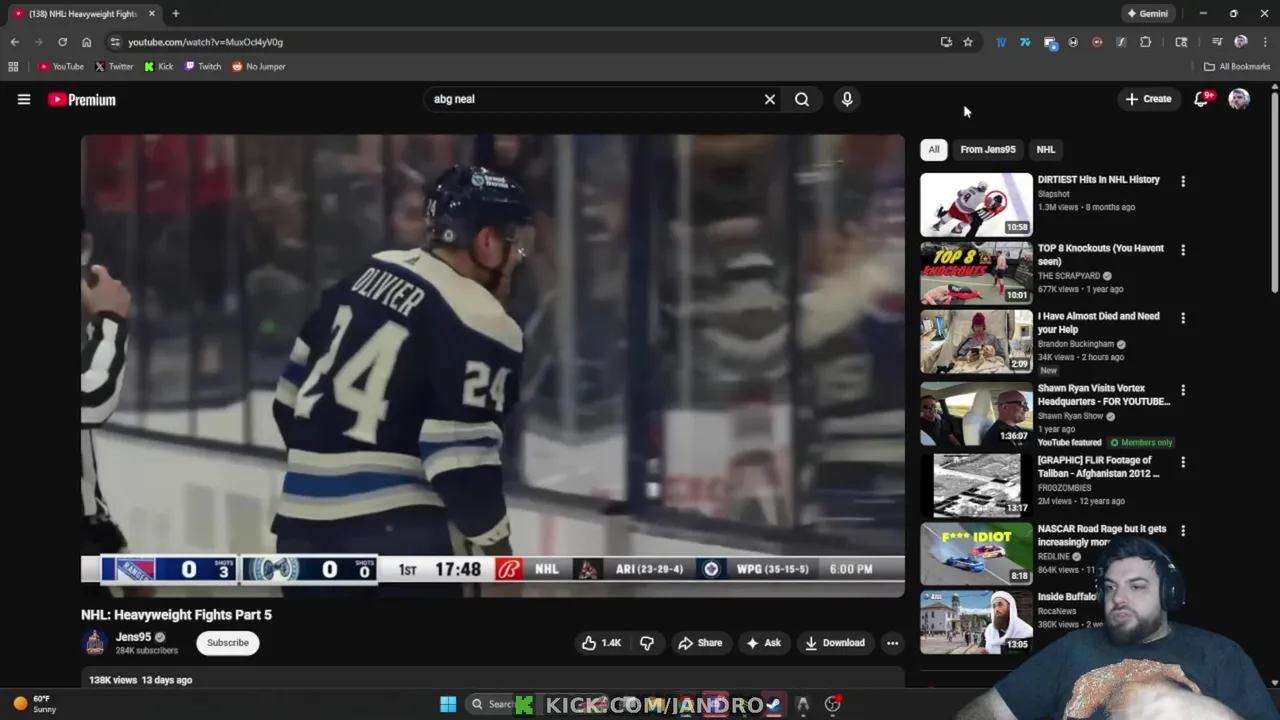Screen dimensions: 1280x720
Task: Select the 'NHL' filter chip
Action: tap(1045, 149)
